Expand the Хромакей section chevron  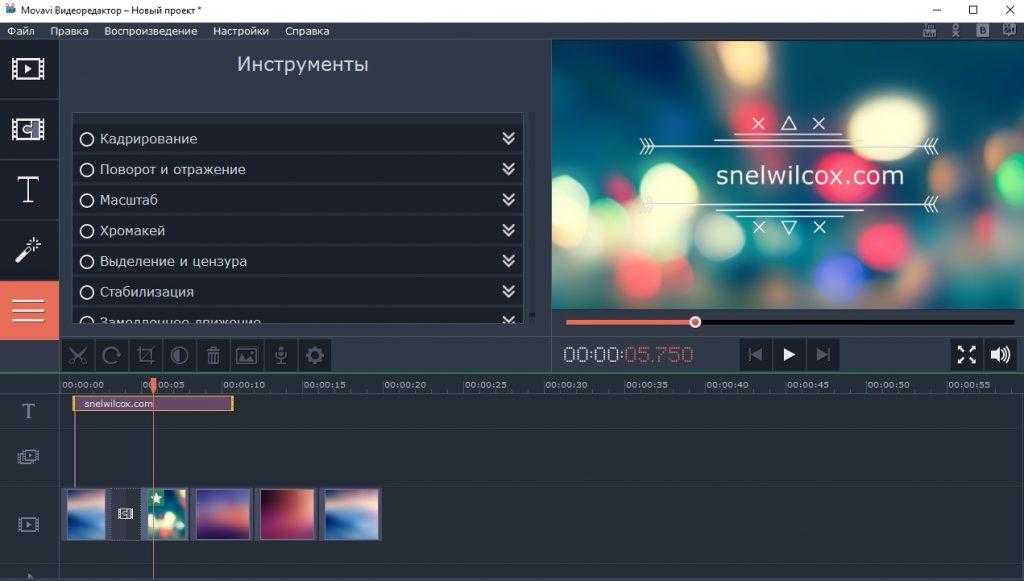509,230
